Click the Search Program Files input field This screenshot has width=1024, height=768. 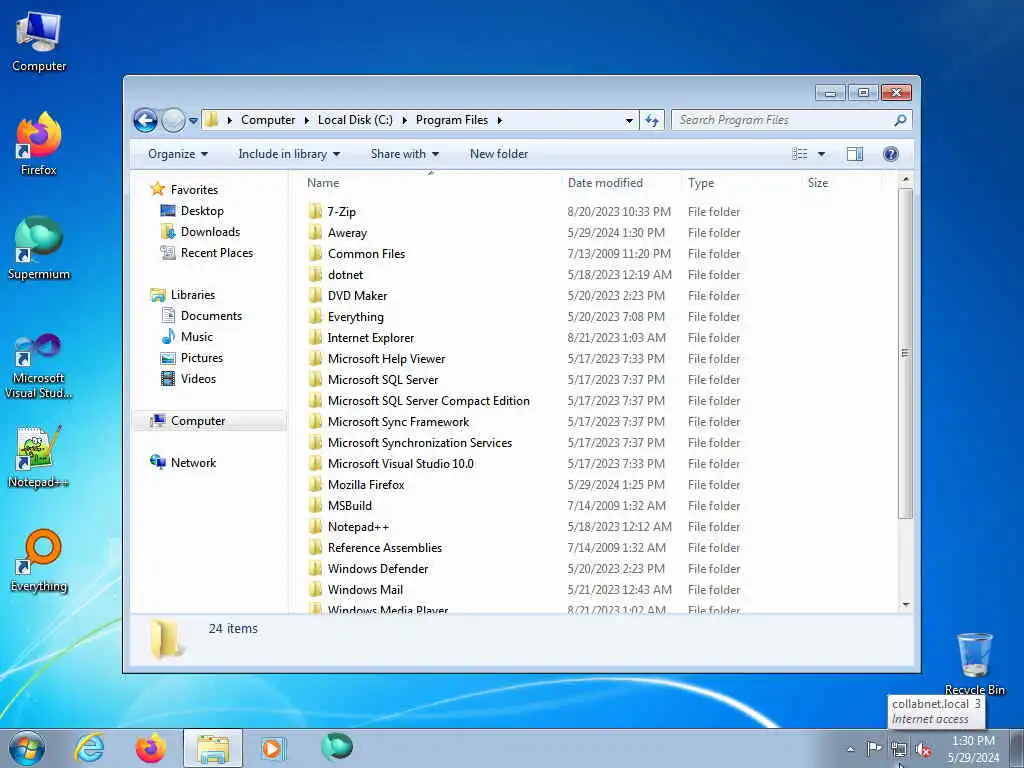782,120
